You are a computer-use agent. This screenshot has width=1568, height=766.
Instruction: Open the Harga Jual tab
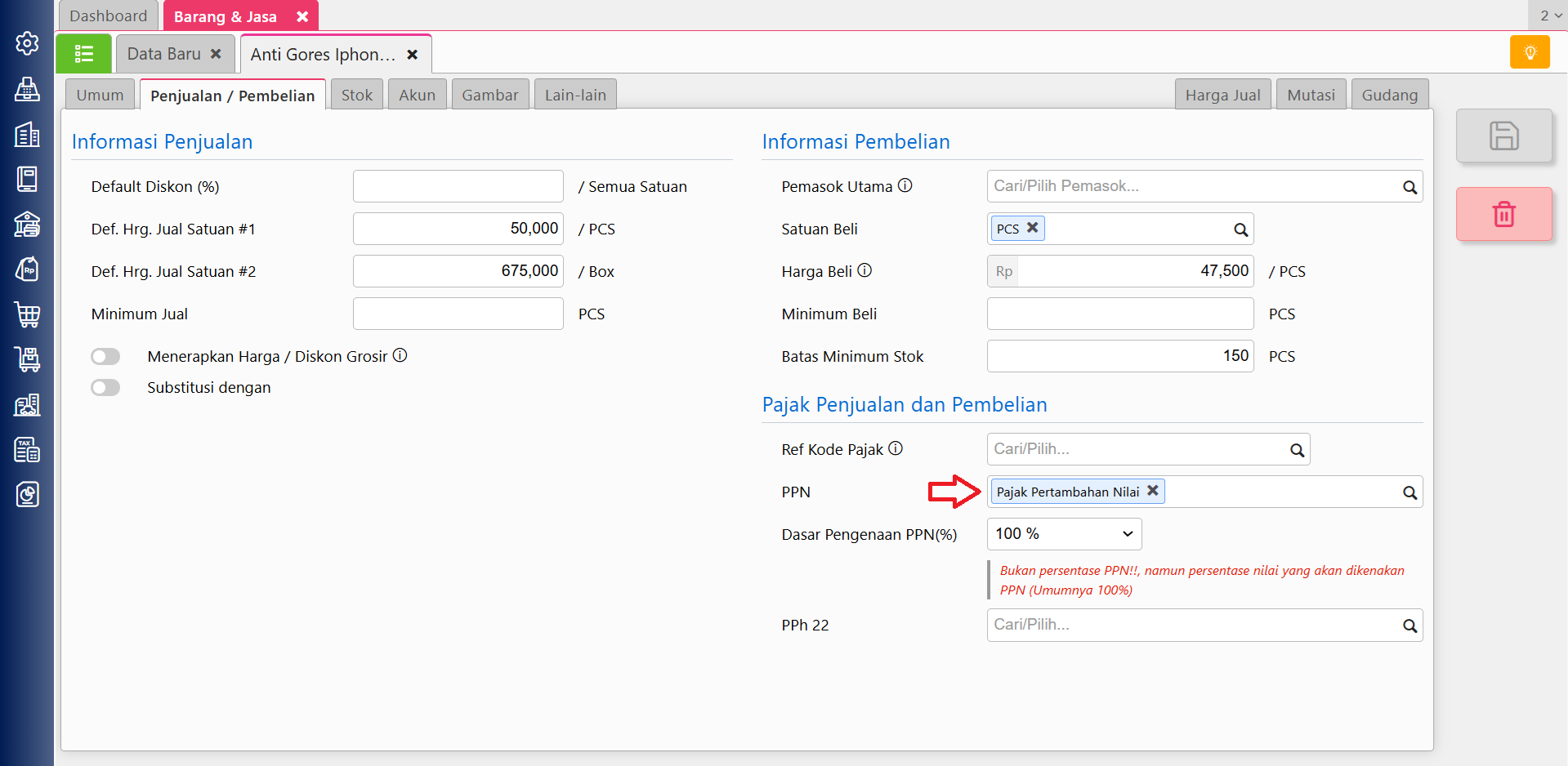click(1222, 95)
